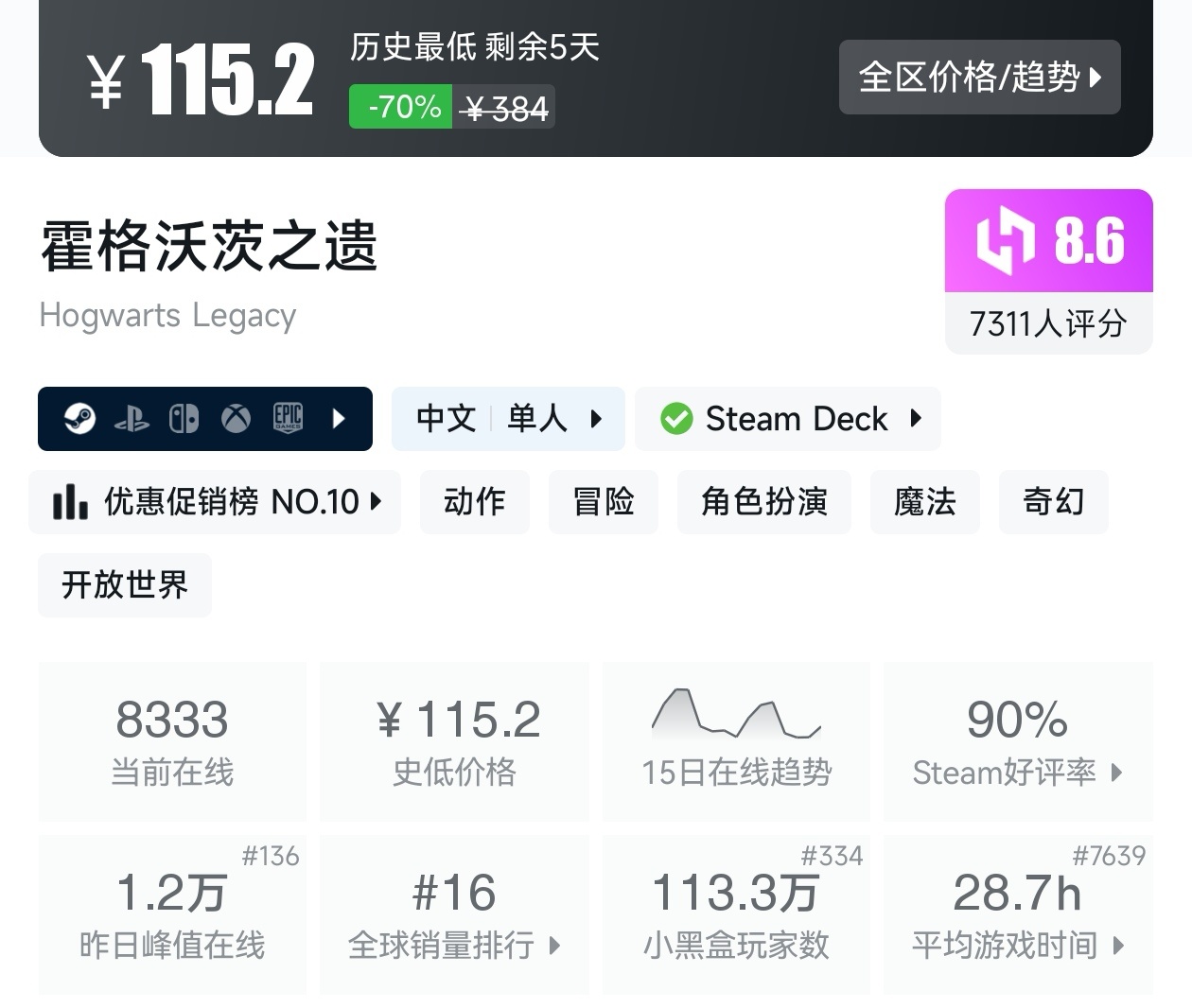Tap the 历史最低 剩余5天 label
Viewport: 1192px width, 1008px height.
tap(475, 47)
